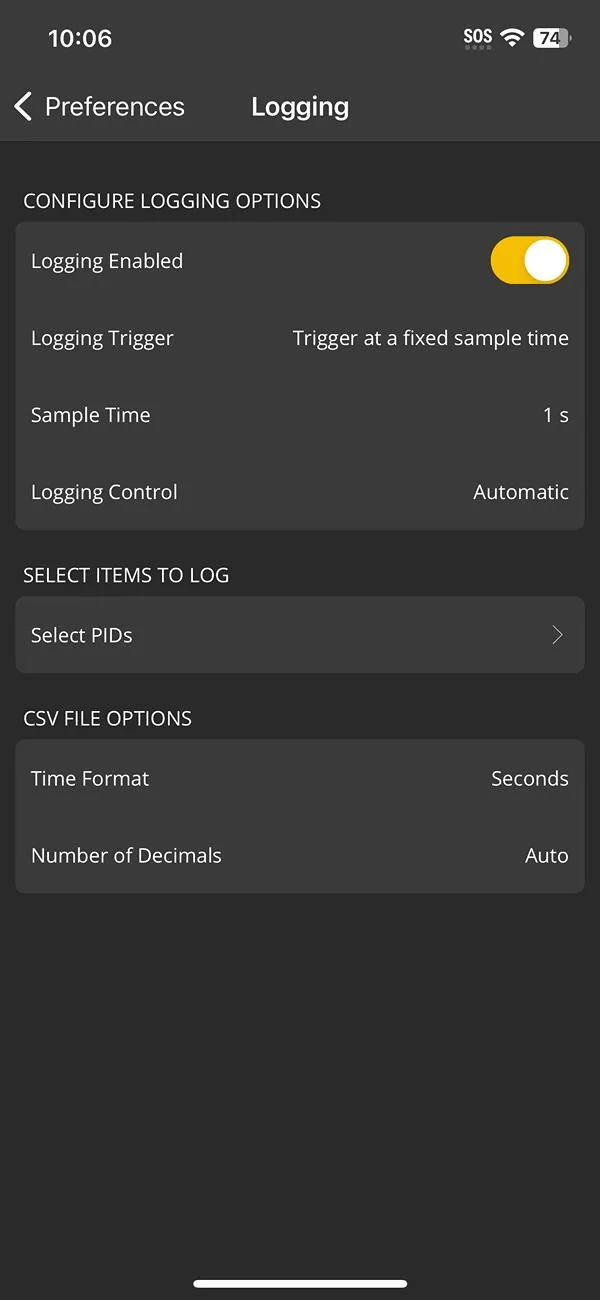
Task: Tap the Logging Control label
Action: coord(104,492)
